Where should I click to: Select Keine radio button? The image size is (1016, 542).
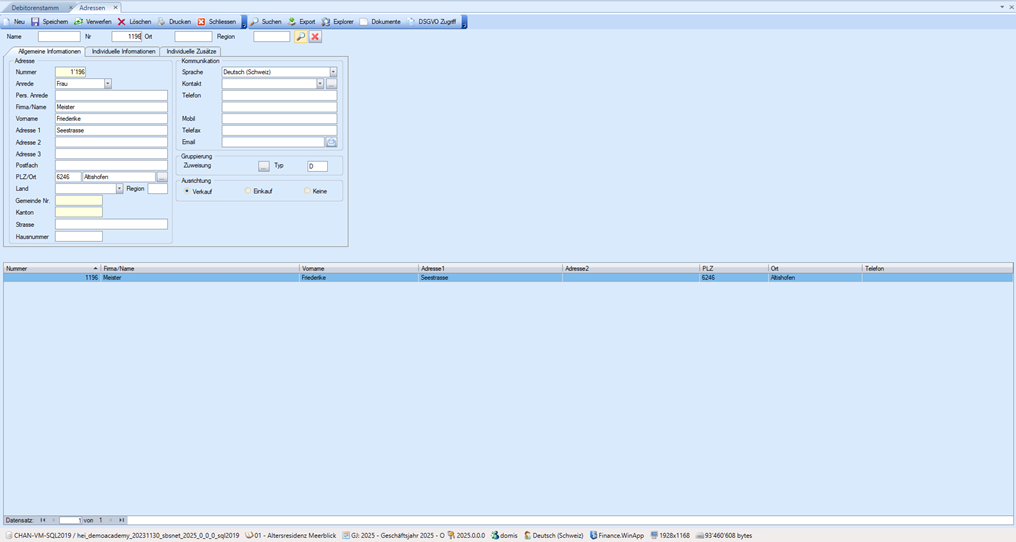tap(307, 191)
